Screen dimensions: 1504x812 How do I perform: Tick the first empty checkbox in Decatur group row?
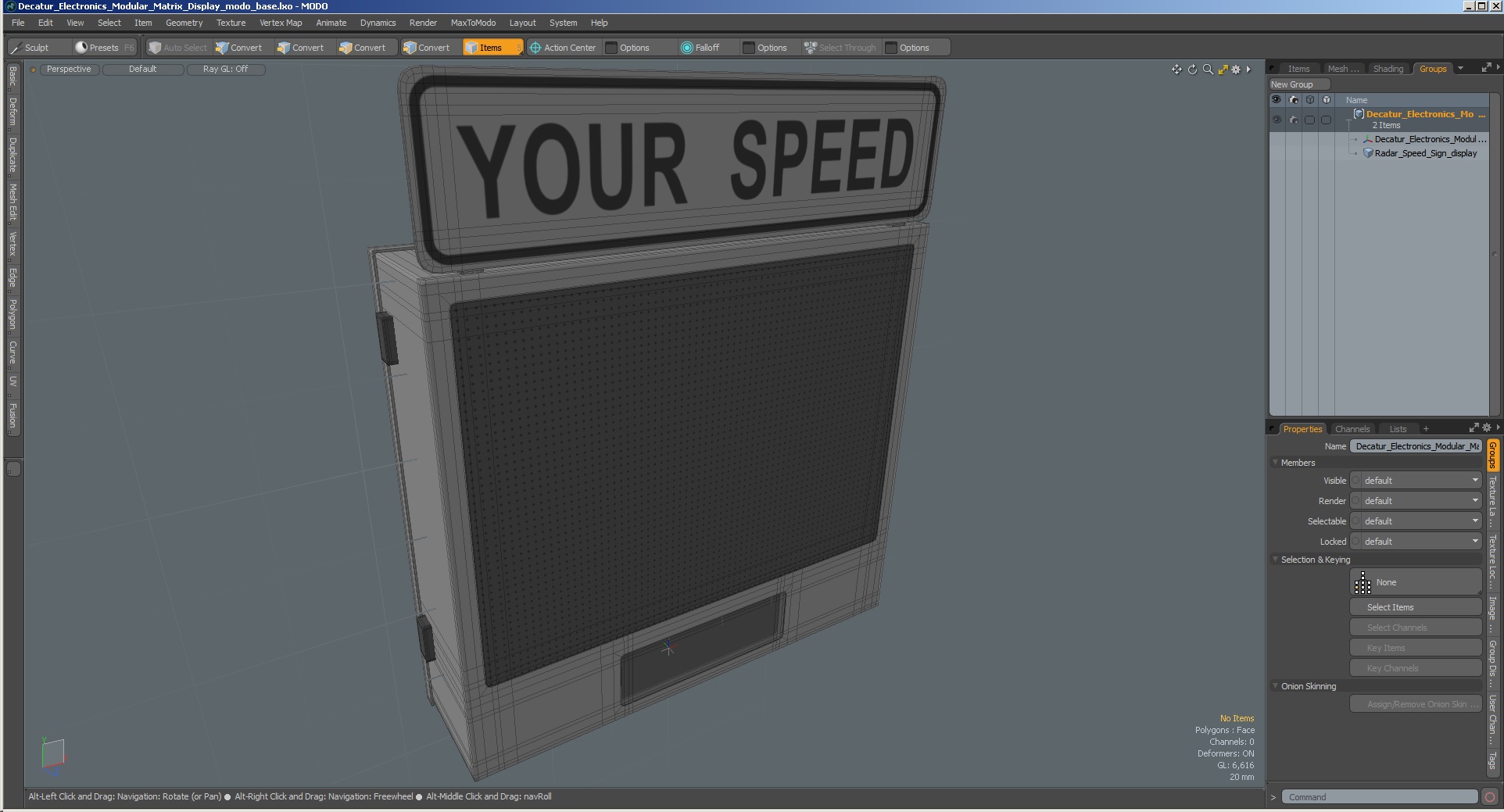click(x=1310, y=120)
